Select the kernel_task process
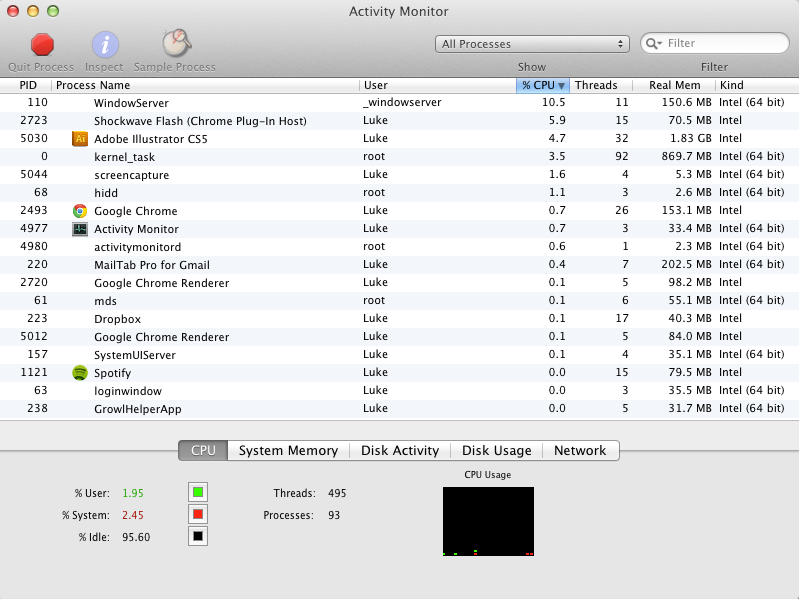This screenshot has height=599, width=799. pos(400,157)
